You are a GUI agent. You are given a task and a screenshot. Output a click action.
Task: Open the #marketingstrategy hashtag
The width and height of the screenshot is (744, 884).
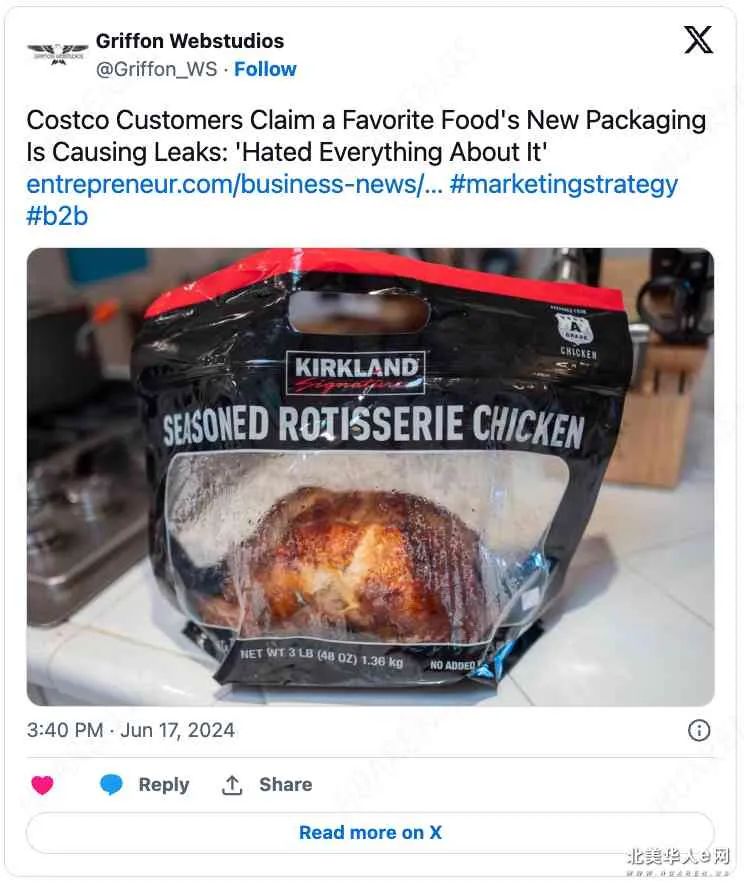[564, 185]
